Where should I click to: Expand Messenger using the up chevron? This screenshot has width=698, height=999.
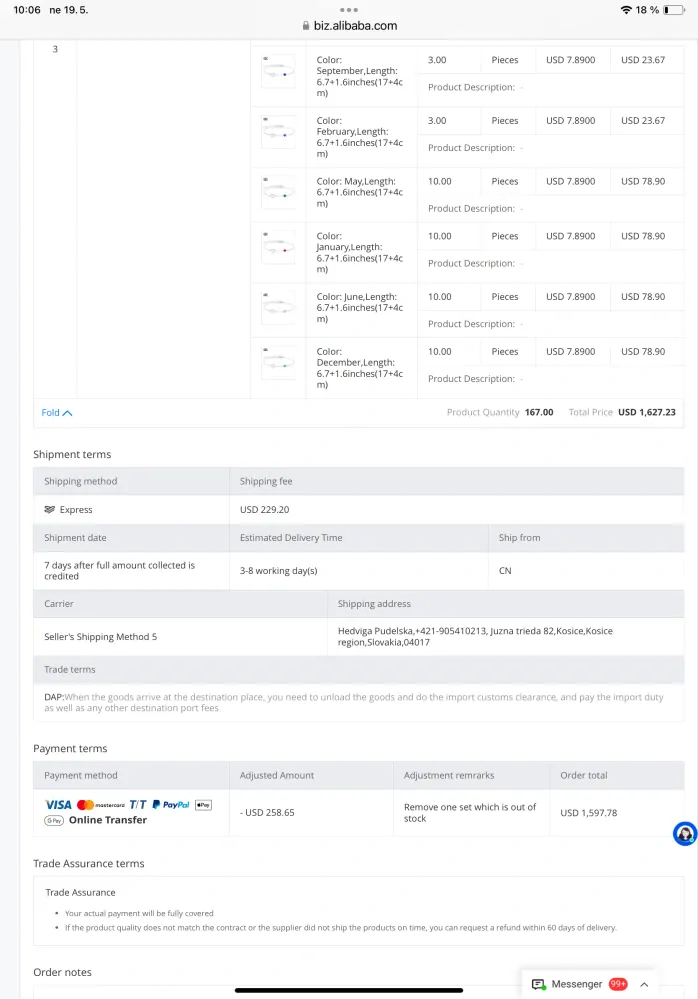tap(644, 984)
